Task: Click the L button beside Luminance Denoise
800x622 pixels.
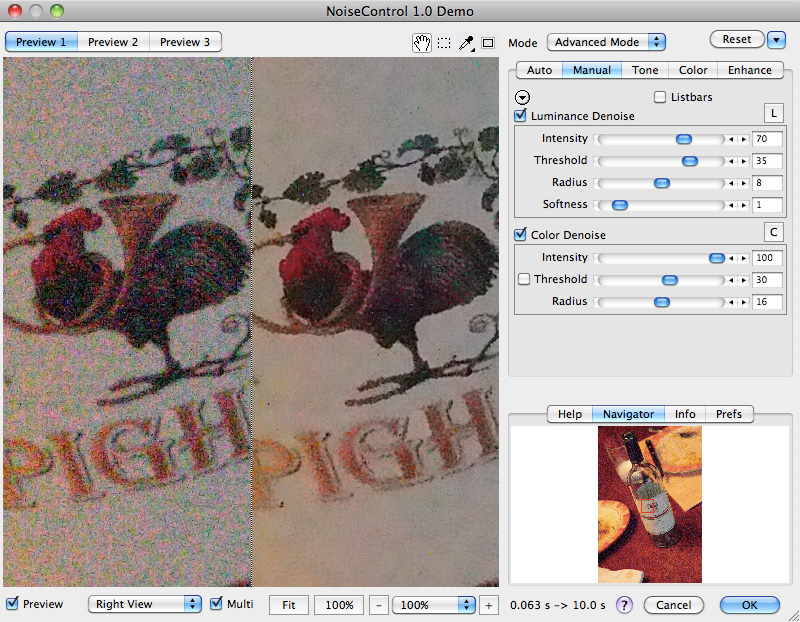Action: [x=773, y=113]
